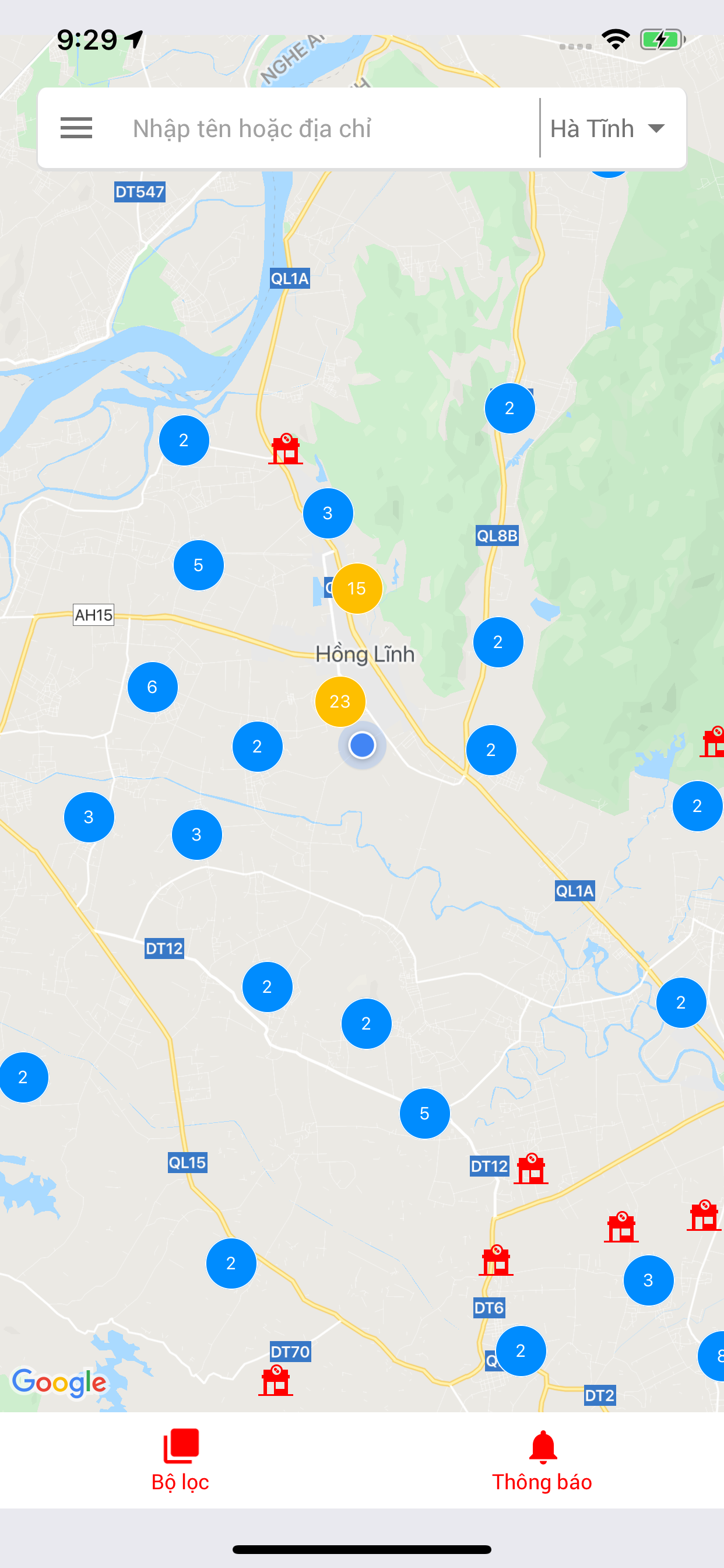
Task: Tap the red store pin near QL1A
Action: (285, 449)
